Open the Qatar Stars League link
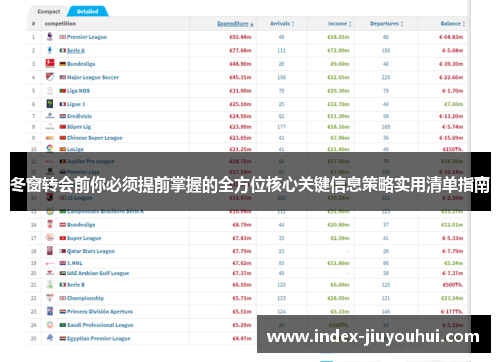The width and height of the screenshot is (500, 362). click(x=91, y=251)
